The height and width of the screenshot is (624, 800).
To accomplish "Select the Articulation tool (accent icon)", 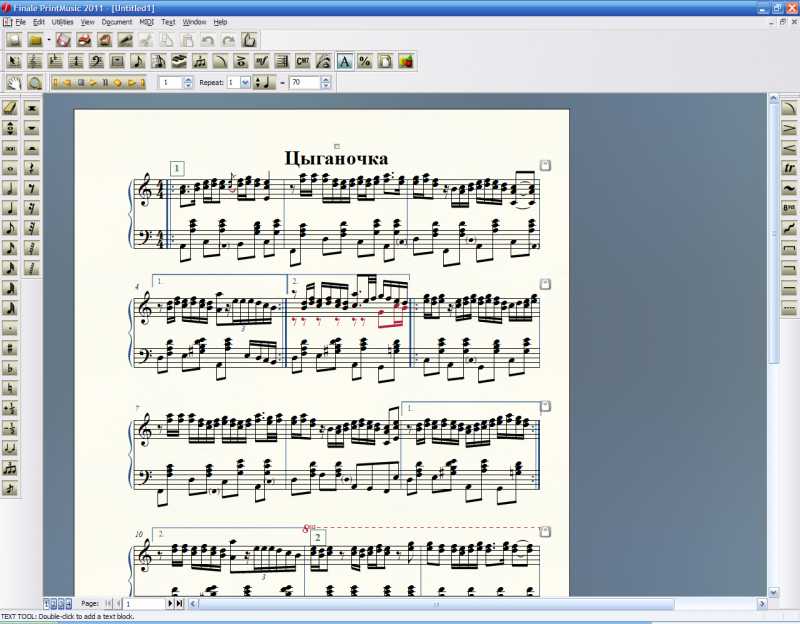I will (x=241, y=62).
